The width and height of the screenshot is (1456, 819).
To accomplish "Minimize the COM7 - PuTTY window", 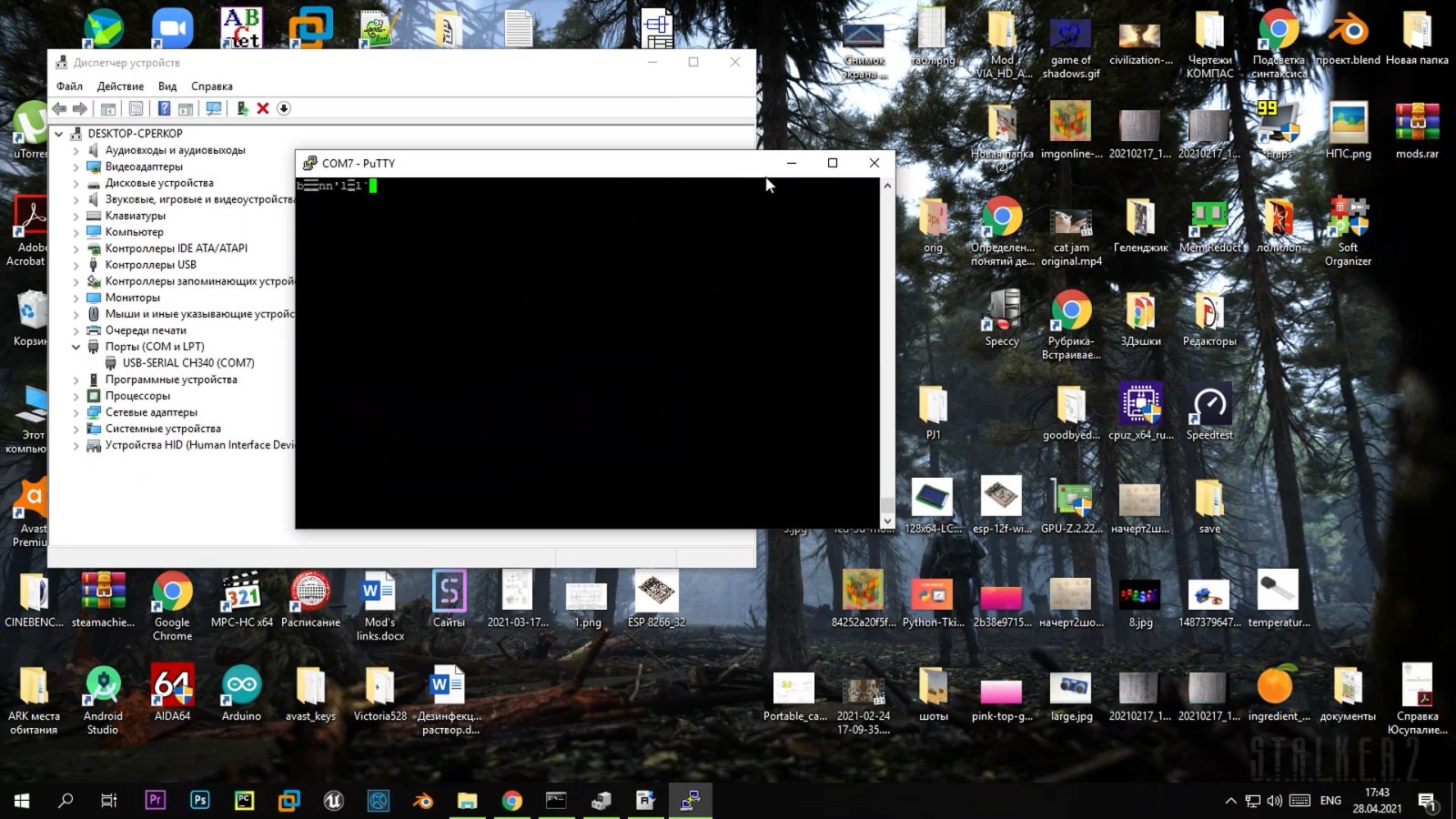I will pyautogui.click(x=791, y=163).
